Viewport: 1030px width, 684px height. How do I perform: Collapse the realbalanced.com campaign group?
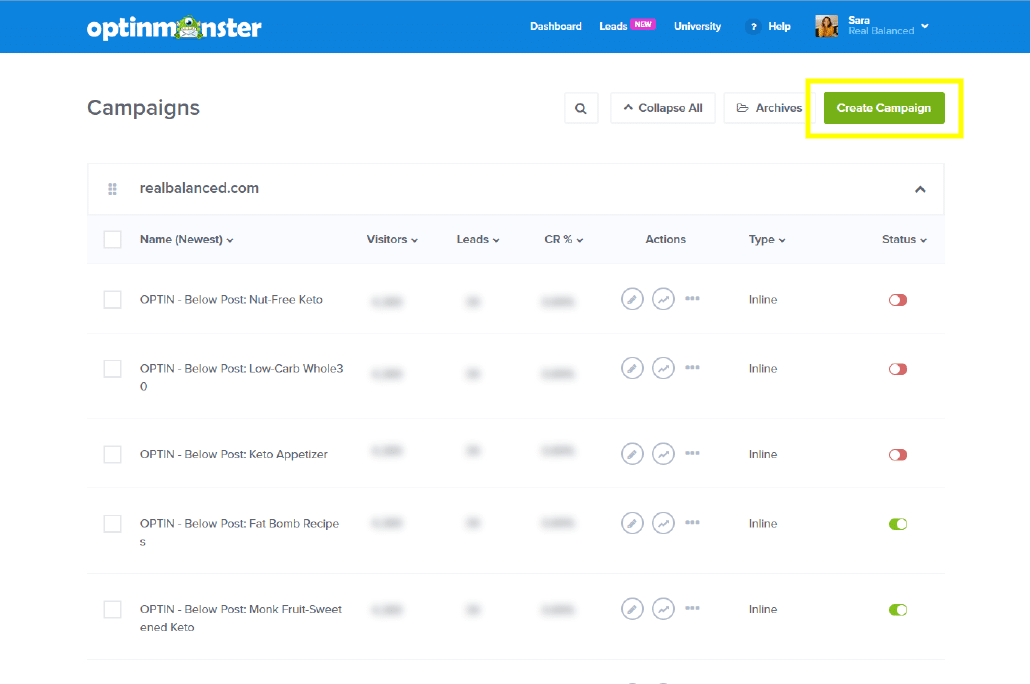click(x=920, y=189)
